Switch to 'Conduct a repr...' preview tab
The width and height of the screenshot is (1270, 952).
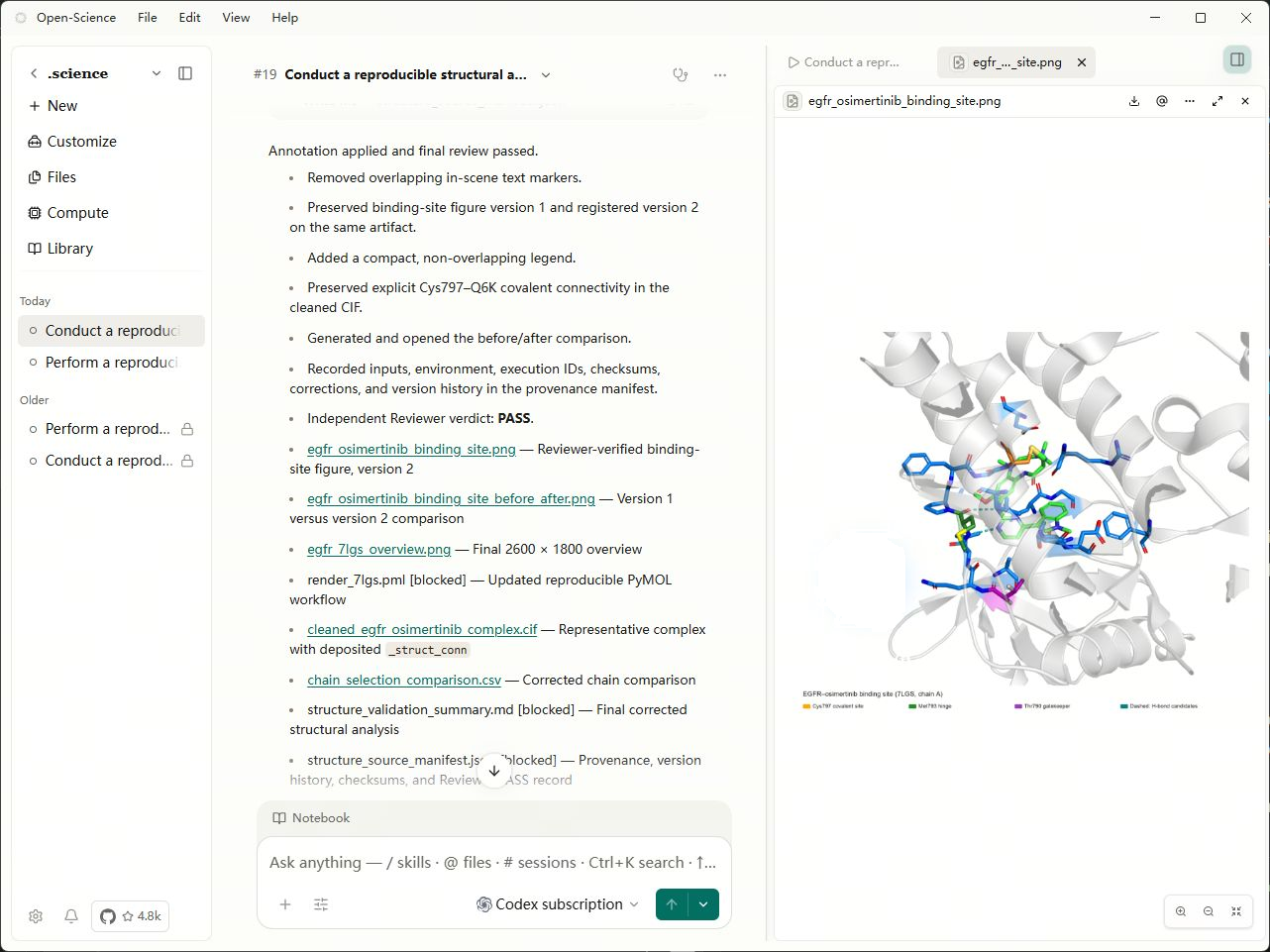coord(844,62)
